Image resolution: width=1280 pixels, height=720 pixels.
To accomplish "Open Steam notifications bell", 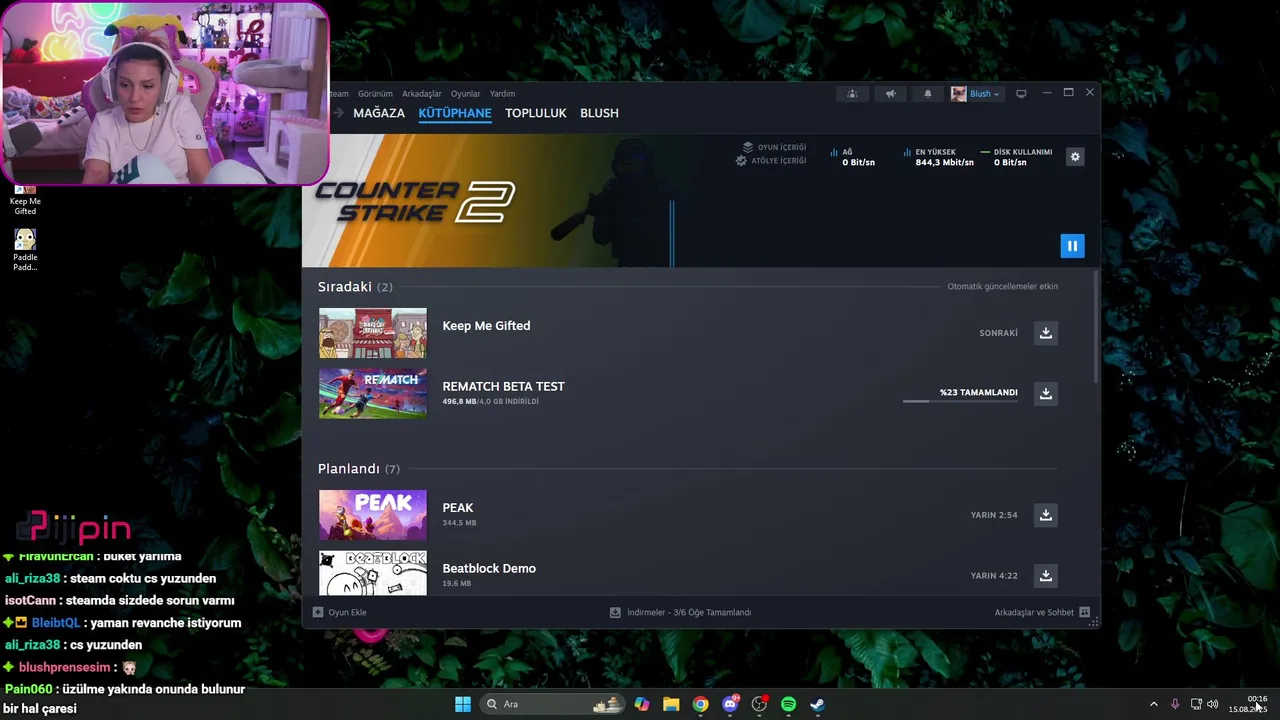I will pos(927,94).
